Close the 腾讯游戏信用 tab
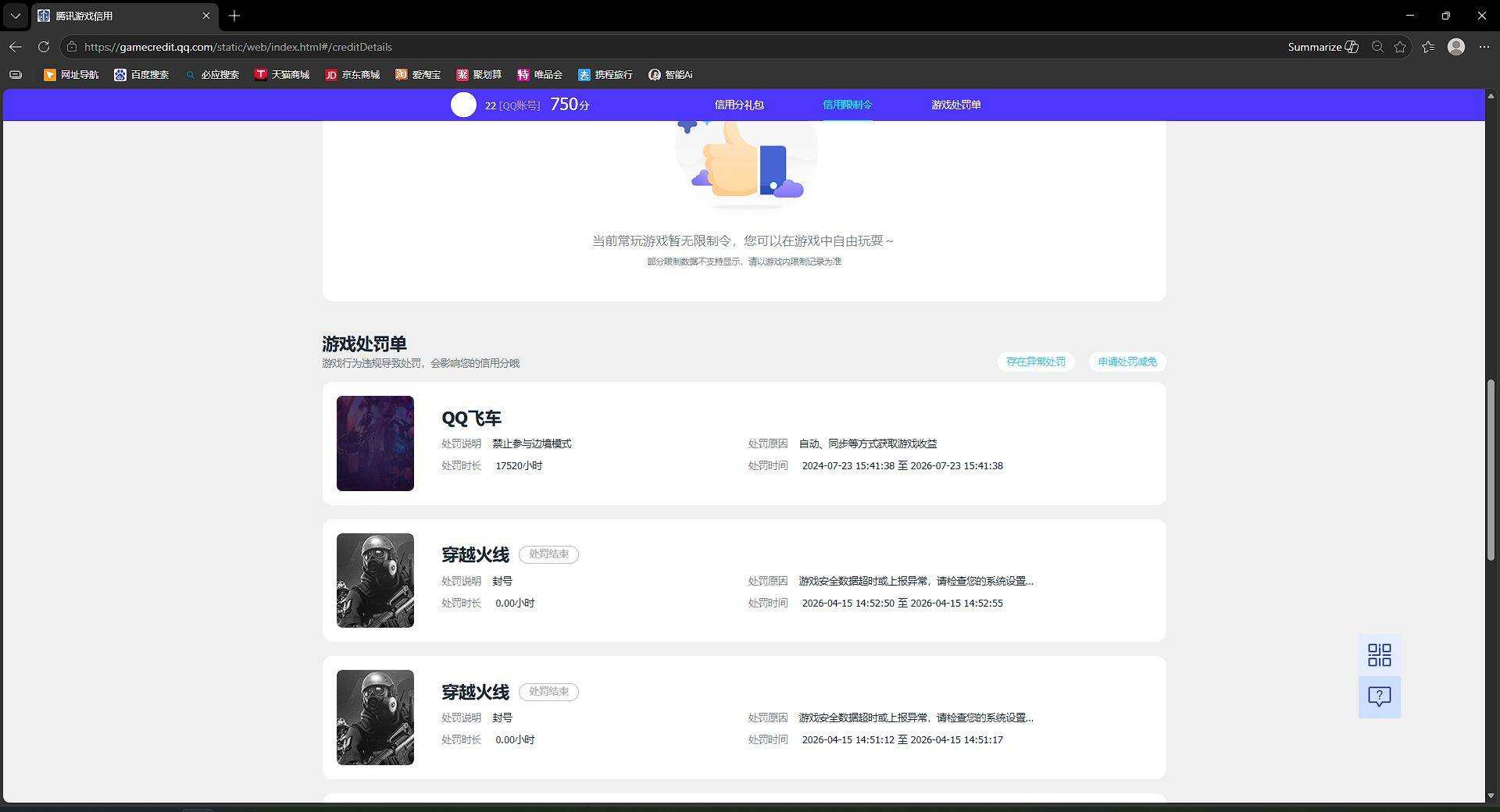The image size is (1500, 812). tap(206, 16)
